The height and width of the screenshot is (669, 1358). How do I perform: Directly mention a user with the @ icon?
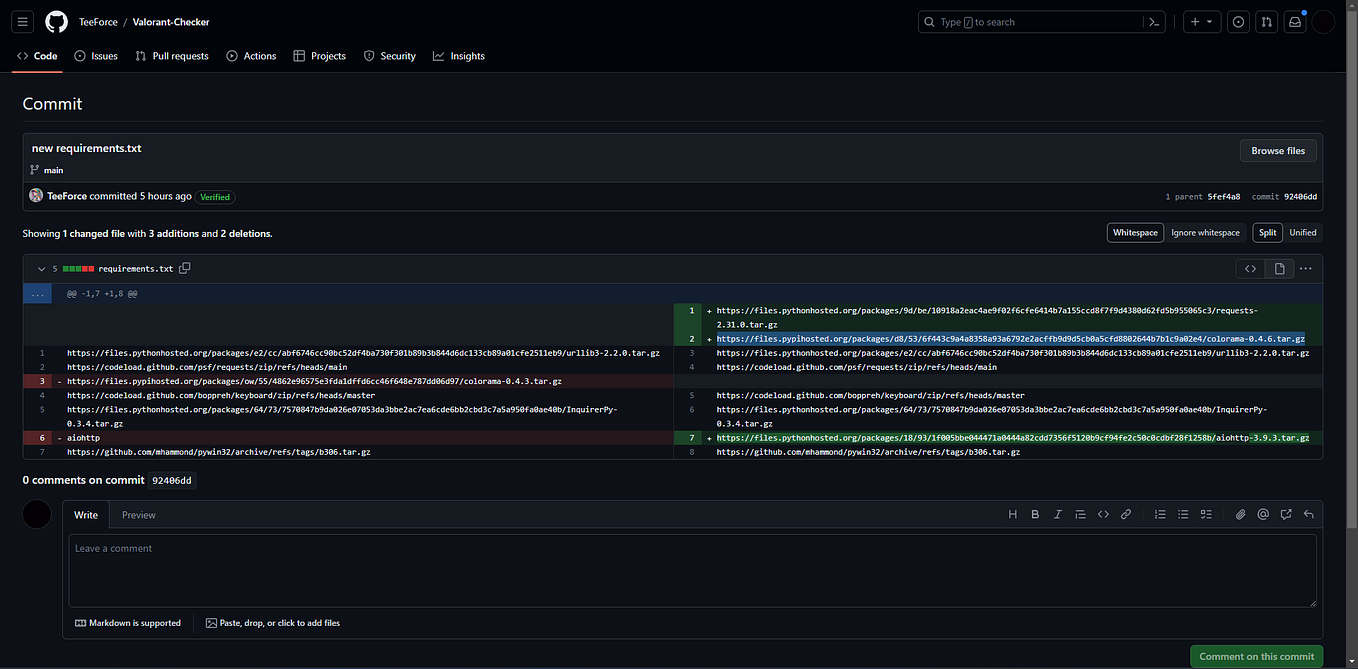[1263, 514]
